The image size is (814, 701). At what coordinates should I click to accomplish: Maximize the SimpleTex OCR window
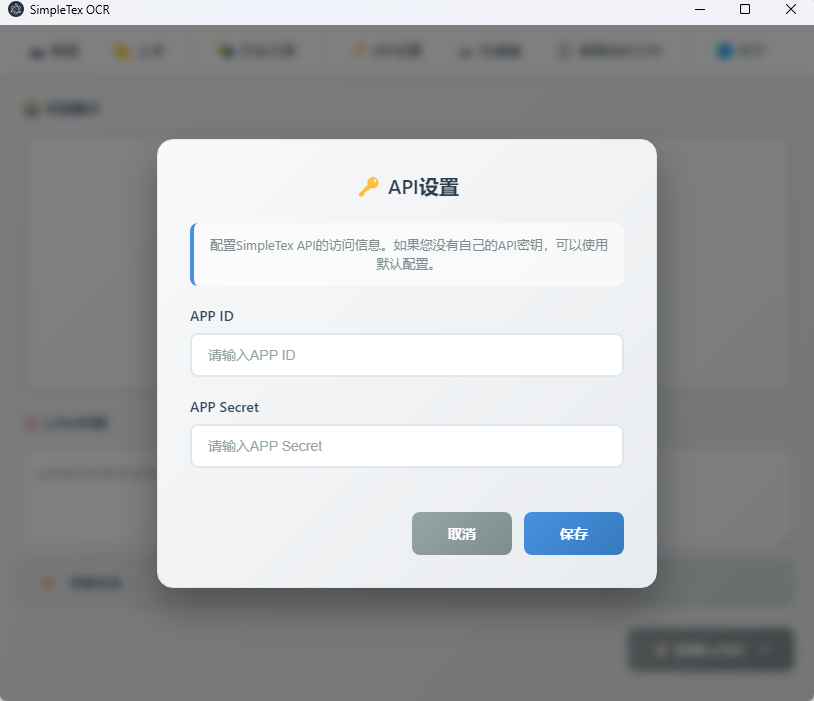pyautogui.click(x=744, y=9)
